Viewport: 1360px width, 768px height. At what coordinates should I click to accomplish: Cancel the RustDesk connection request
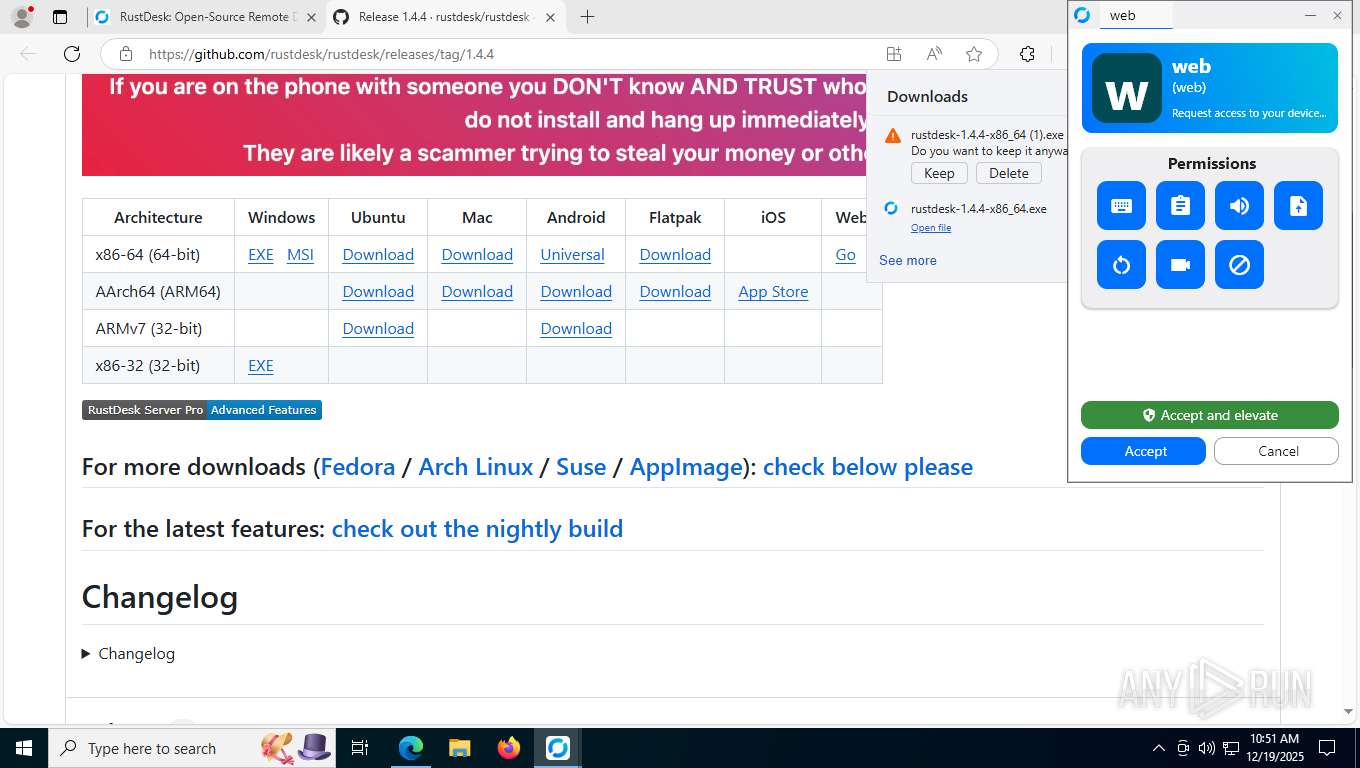pos(1277,451)
